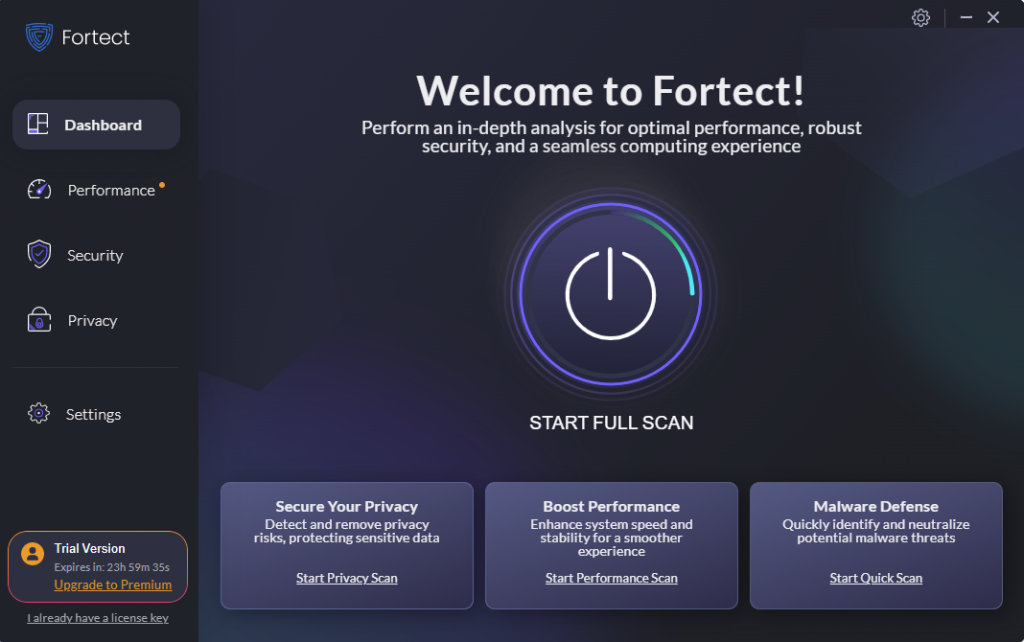1024x642 pixels.
Task: Open the Performance section via its speedometer icon
Action: coord(38,189)
